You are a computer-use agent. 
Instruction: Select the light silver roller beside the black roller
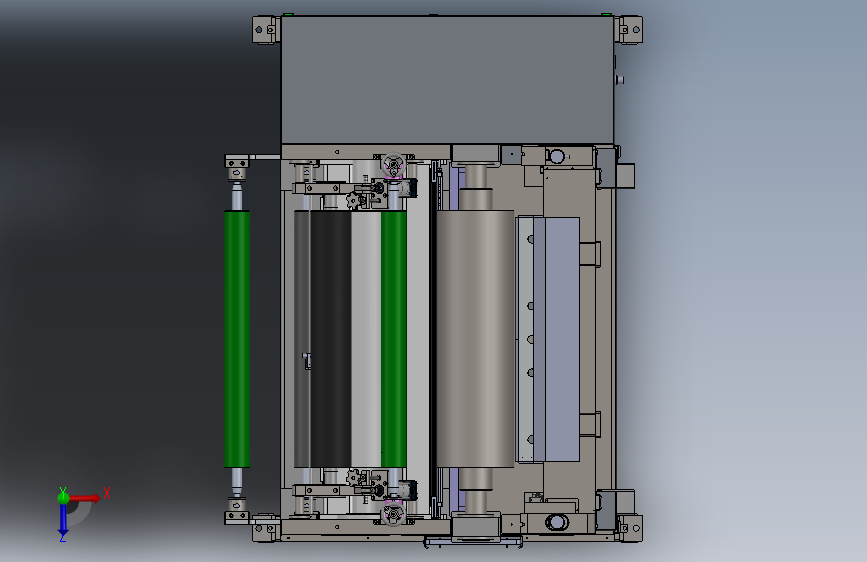point(366,339)
